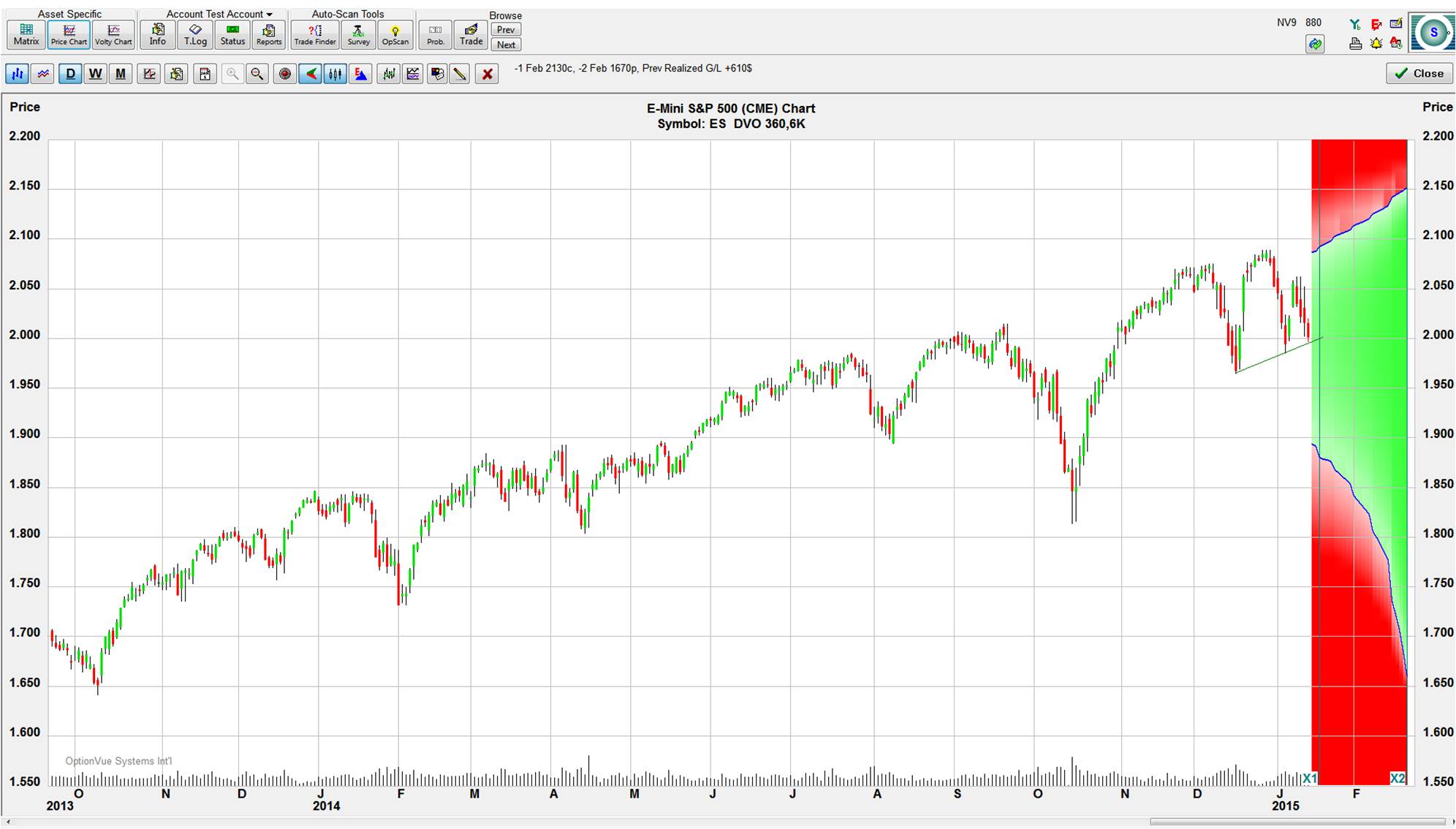The image size is (1456, 829).
Task: Click the Prev browse button
Action: pyautogui.click(x=506, y=30)
